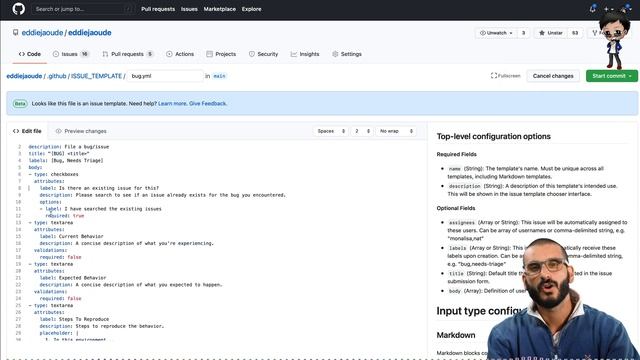The image size is (640, 360).
Task: Click the code line 'labels: [Bug, Needs Triage]'
Action: 66,160
